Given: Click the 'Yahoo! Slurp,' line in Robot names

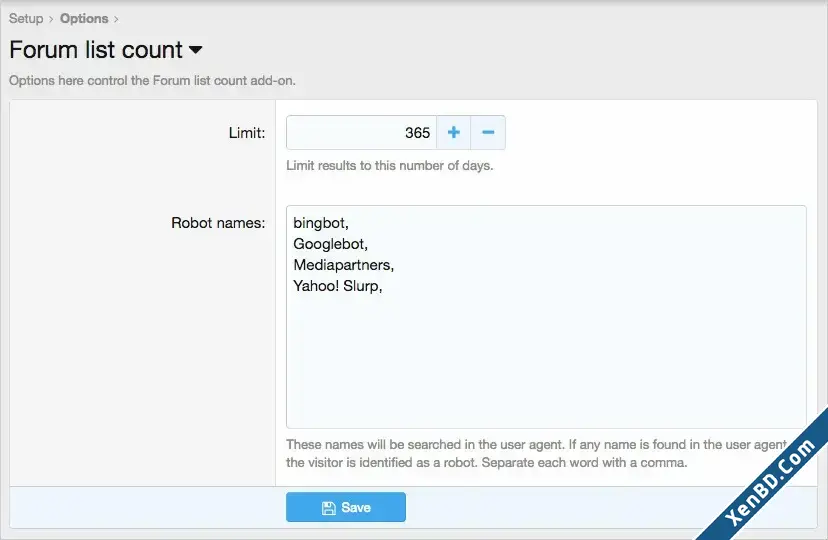Looking at the screenshot, I should click(338, 286).
